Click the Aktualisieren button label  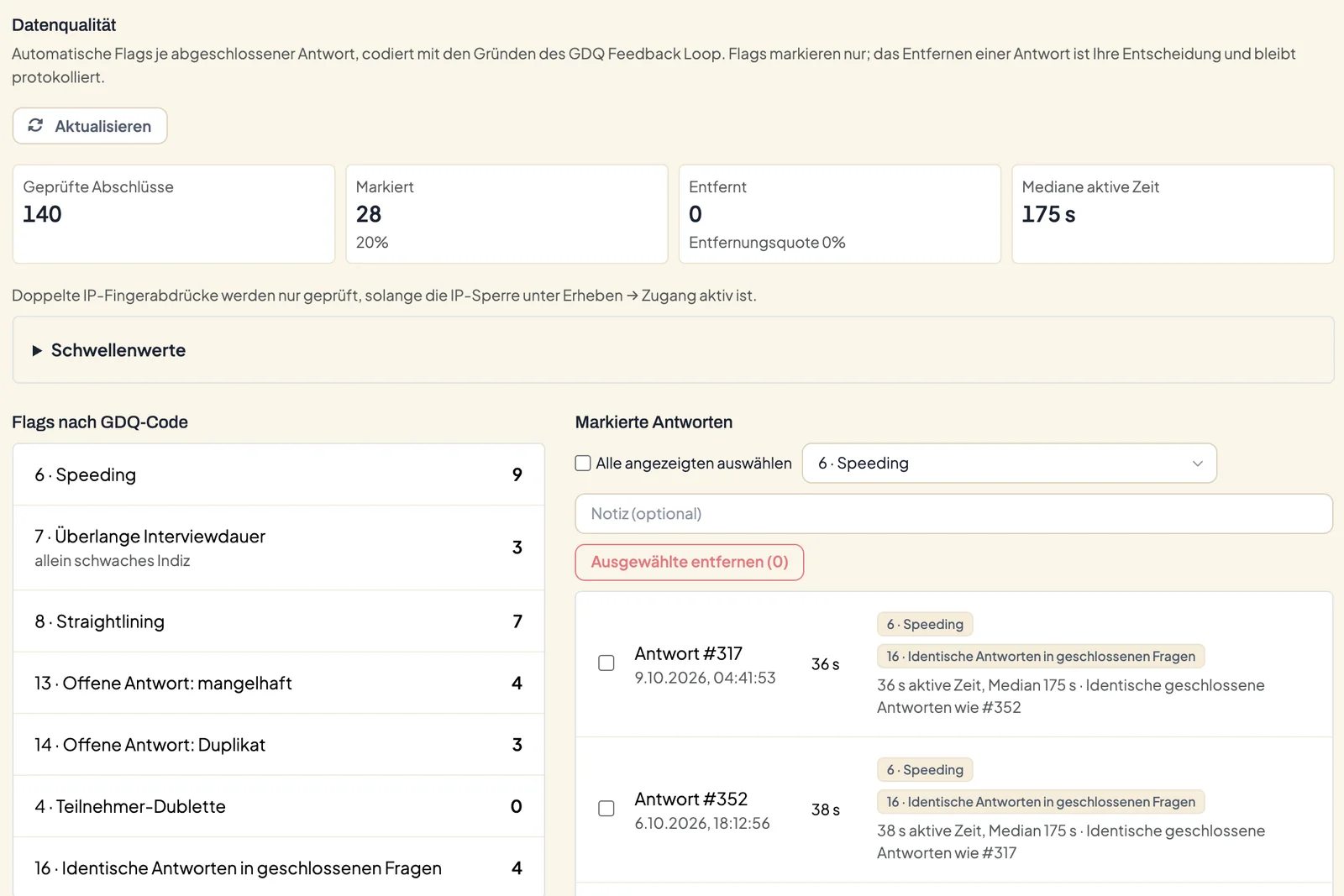pos(103,126)
